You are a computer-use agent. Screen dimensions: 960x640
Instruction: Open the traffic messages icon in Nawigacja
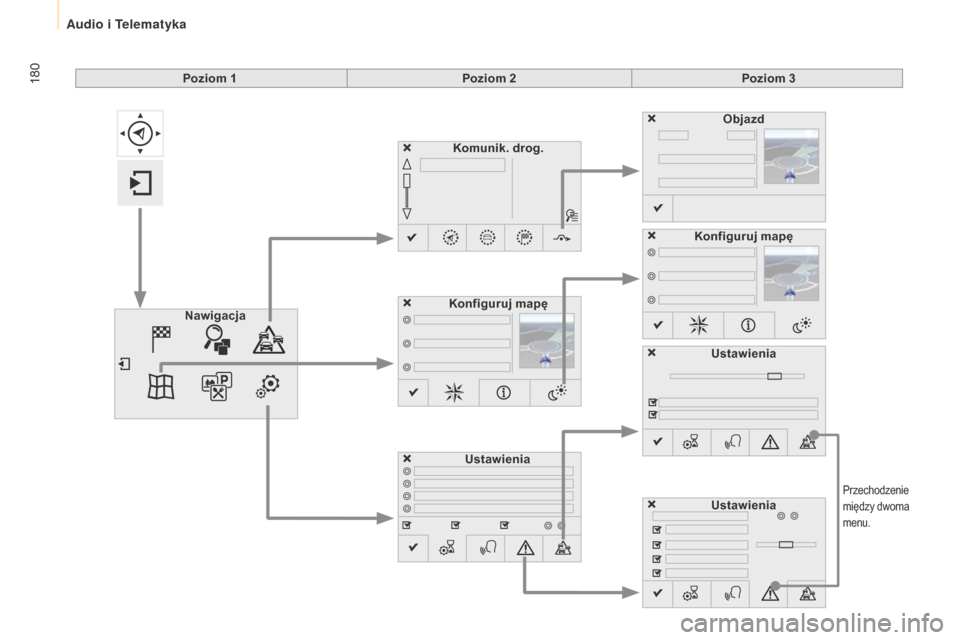point(269,340)
